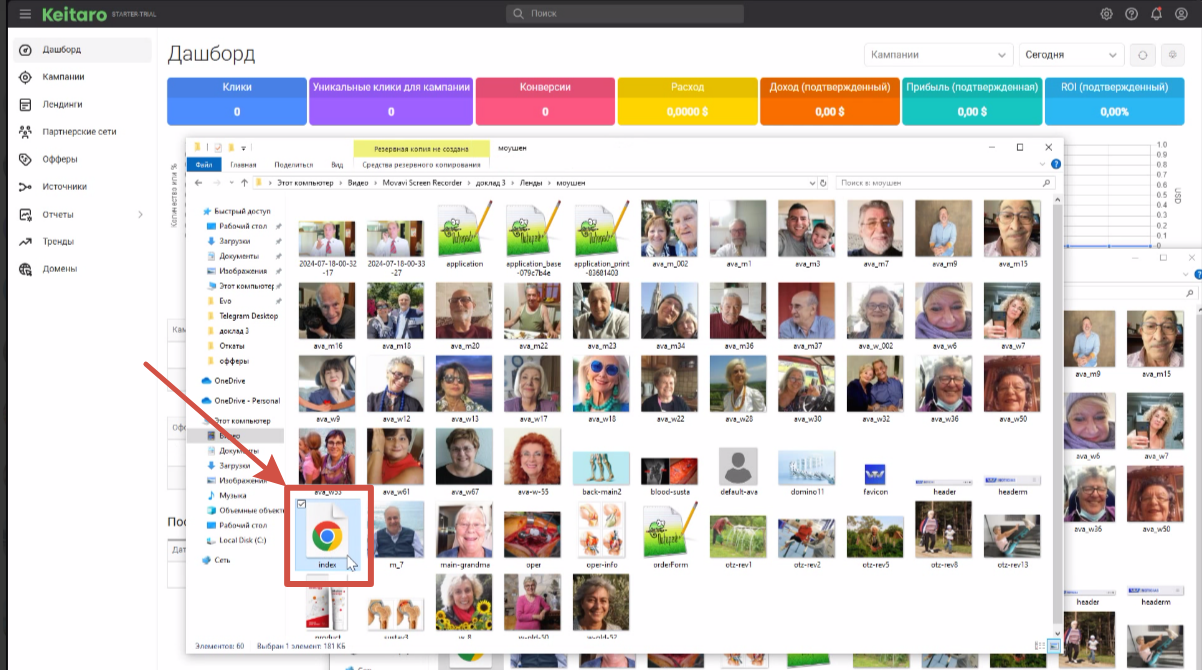1202x670 pixels.
Task: Click the Explorer back arrow
Action: (200, 183)
